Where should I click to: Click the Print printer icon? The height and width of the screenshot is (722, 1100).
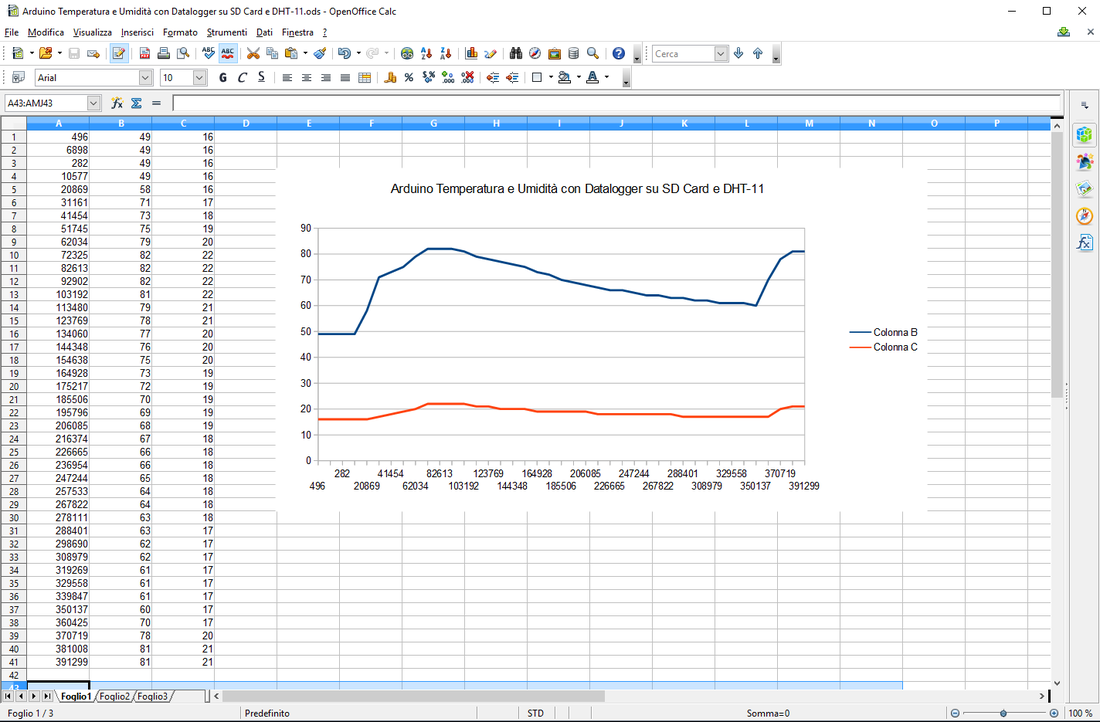[x=163, y=53]
